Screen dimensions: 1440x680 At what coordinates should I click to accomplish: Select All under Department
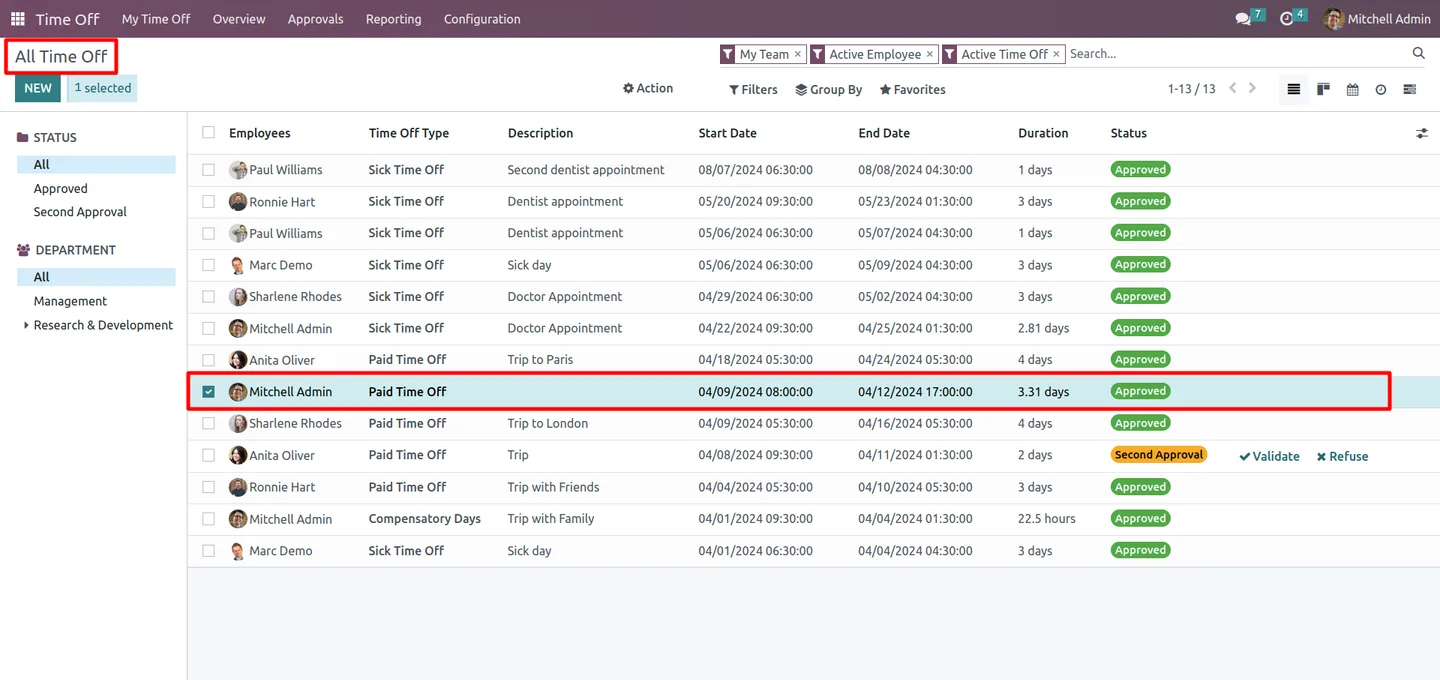97,277
